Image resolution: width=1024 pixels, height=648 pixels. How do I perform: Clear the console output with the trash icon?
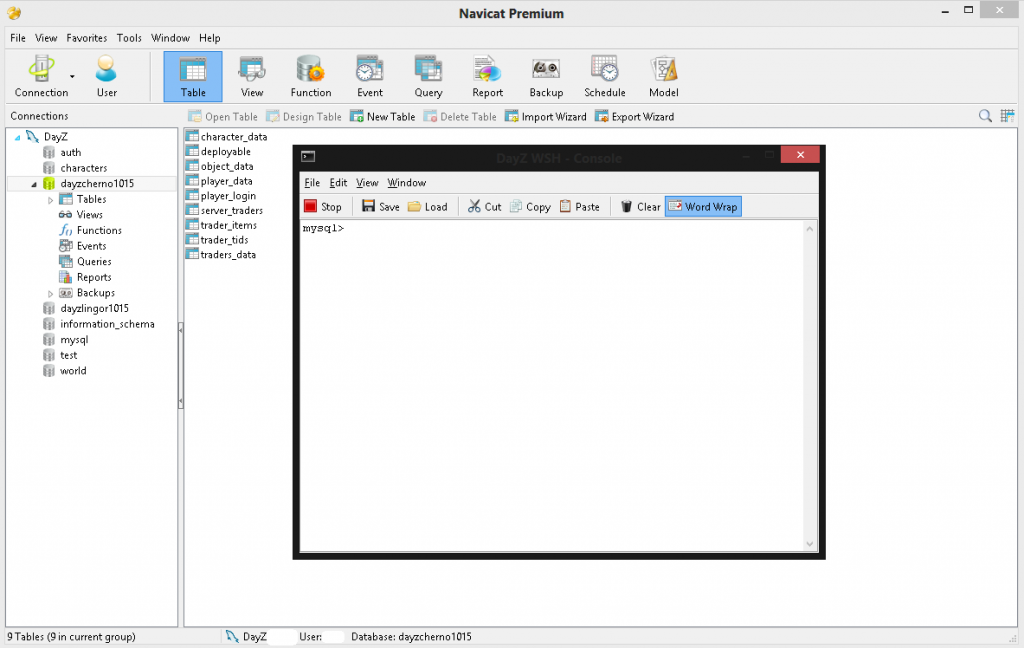pos(638,206)
